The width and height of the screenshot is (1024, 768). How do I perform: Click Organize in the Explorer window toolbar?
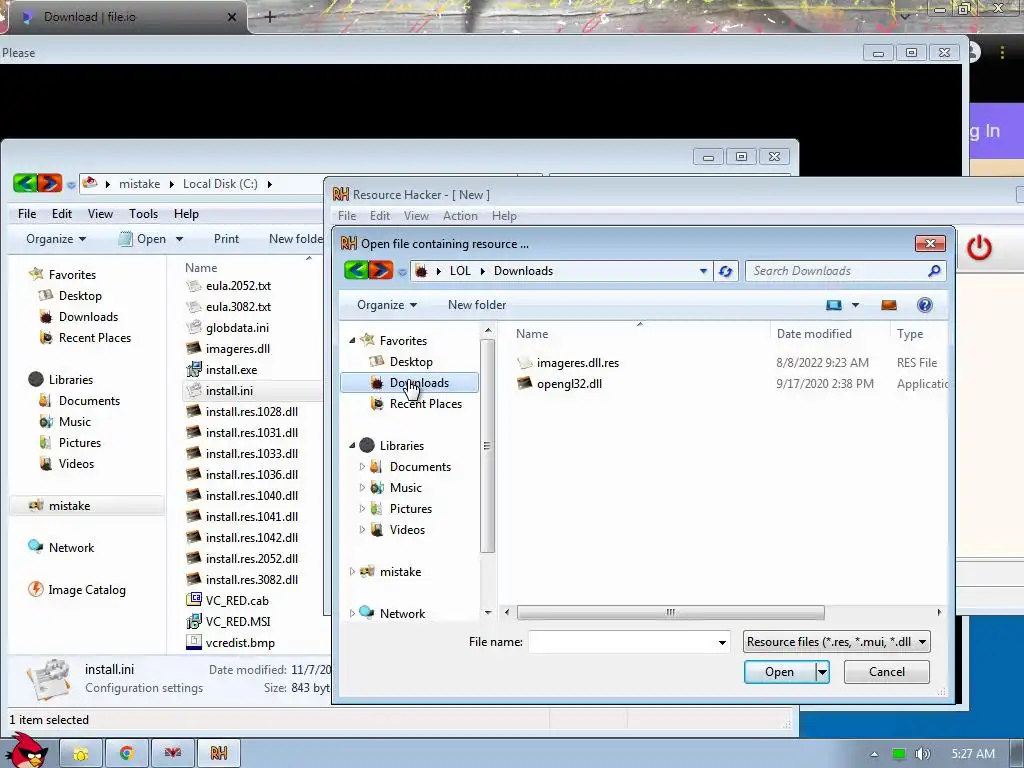point(56,239)
